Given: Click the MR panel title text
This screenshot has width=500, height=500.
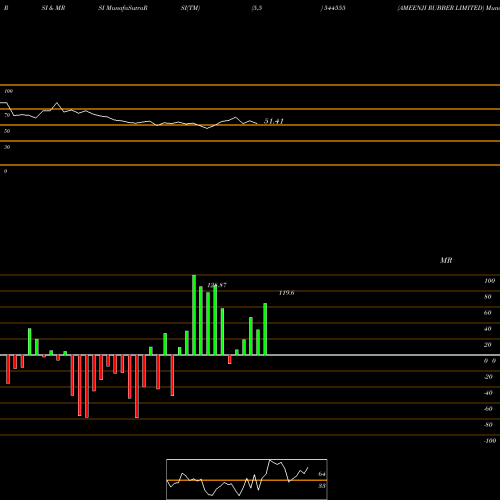Looking at the screenshot, I should (446, 260).
